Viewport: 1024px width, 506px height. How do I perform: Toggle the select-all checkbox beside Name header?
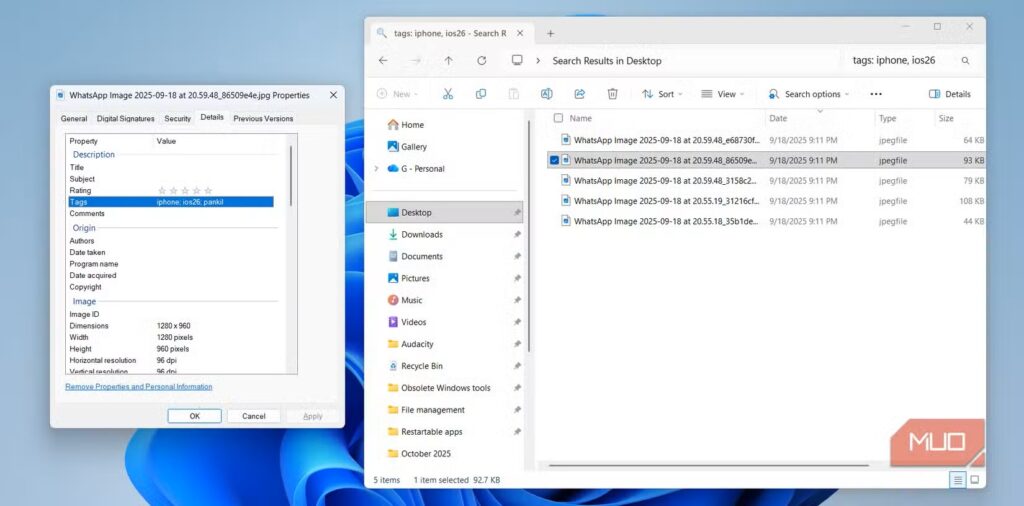[557, 118]
